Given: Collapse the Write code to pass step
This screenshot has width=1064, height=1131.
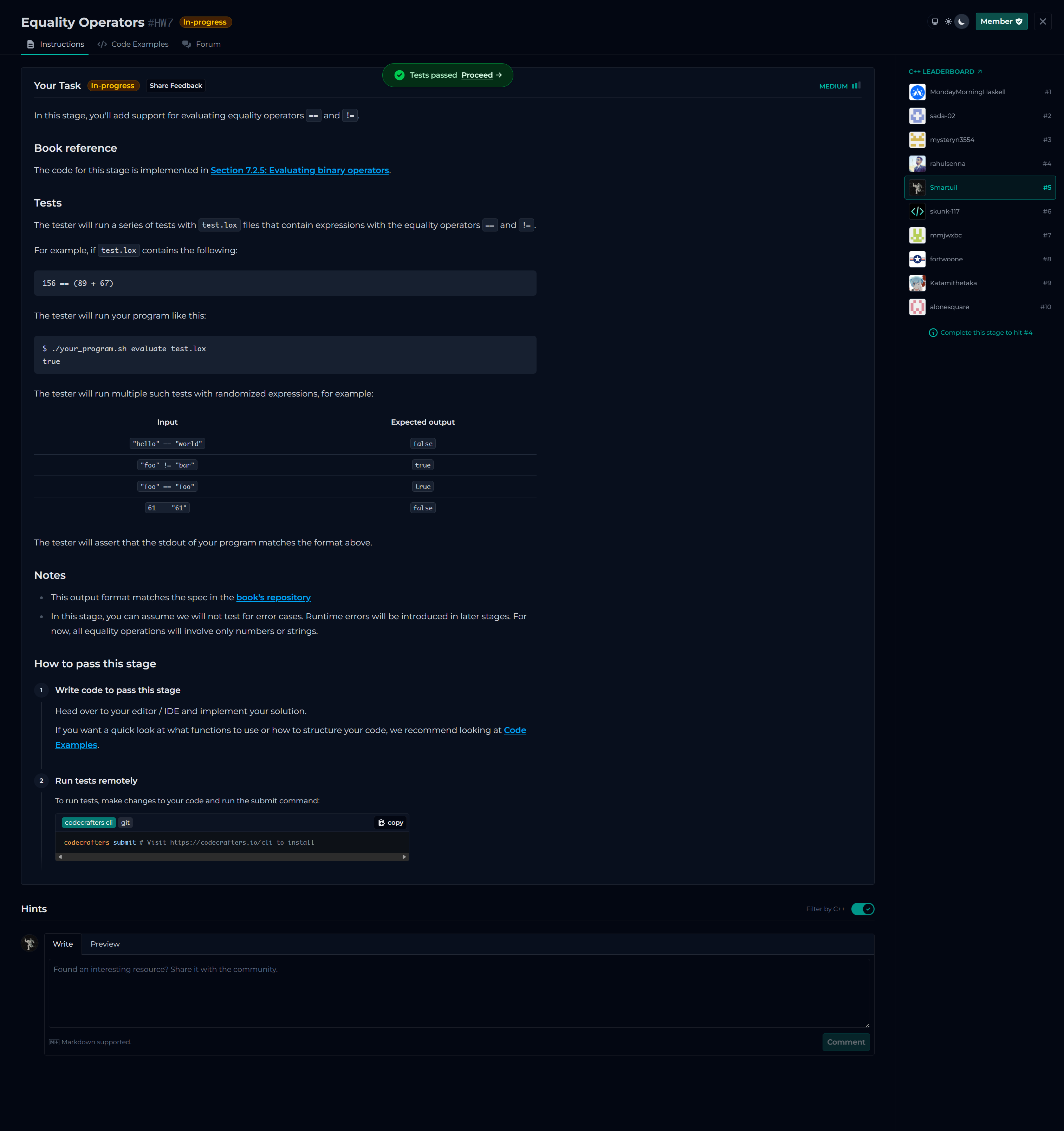Looking at the screenshot, I should pos(117,690).
